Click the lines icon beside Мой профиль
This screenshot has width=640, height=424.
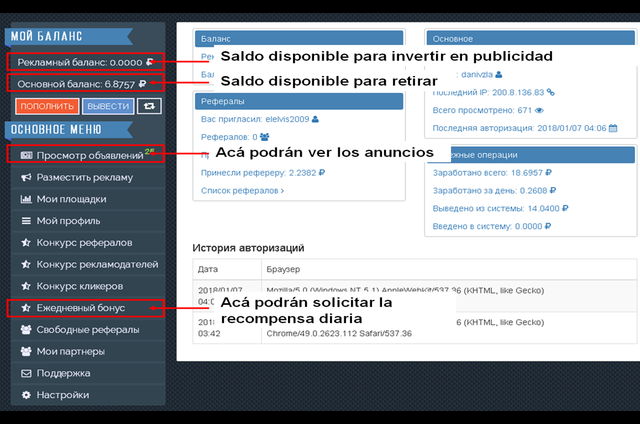point(26,221)
